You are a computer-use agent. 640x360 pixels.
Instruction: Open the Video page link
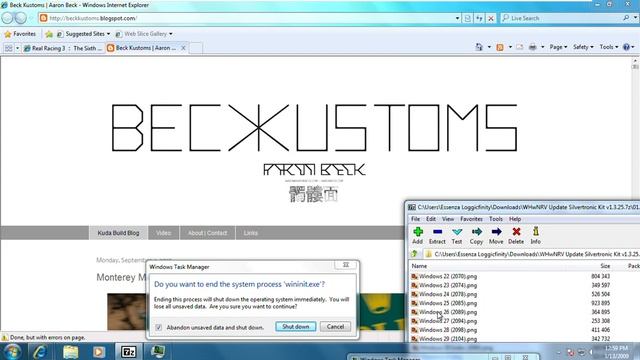[x=163, y=233]
